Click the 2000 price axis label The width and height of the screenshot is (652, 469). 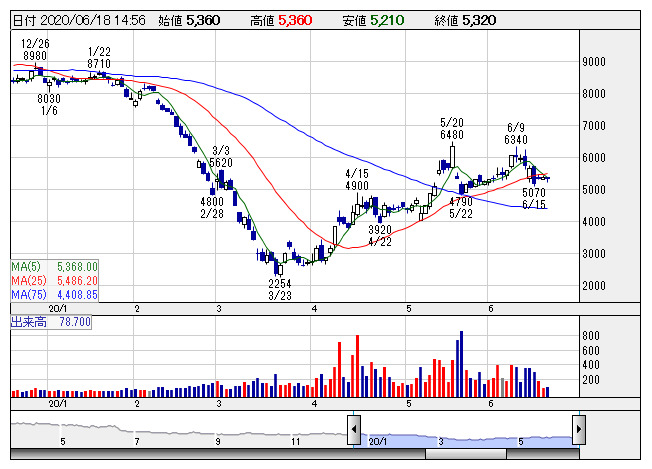pos(594,286)
